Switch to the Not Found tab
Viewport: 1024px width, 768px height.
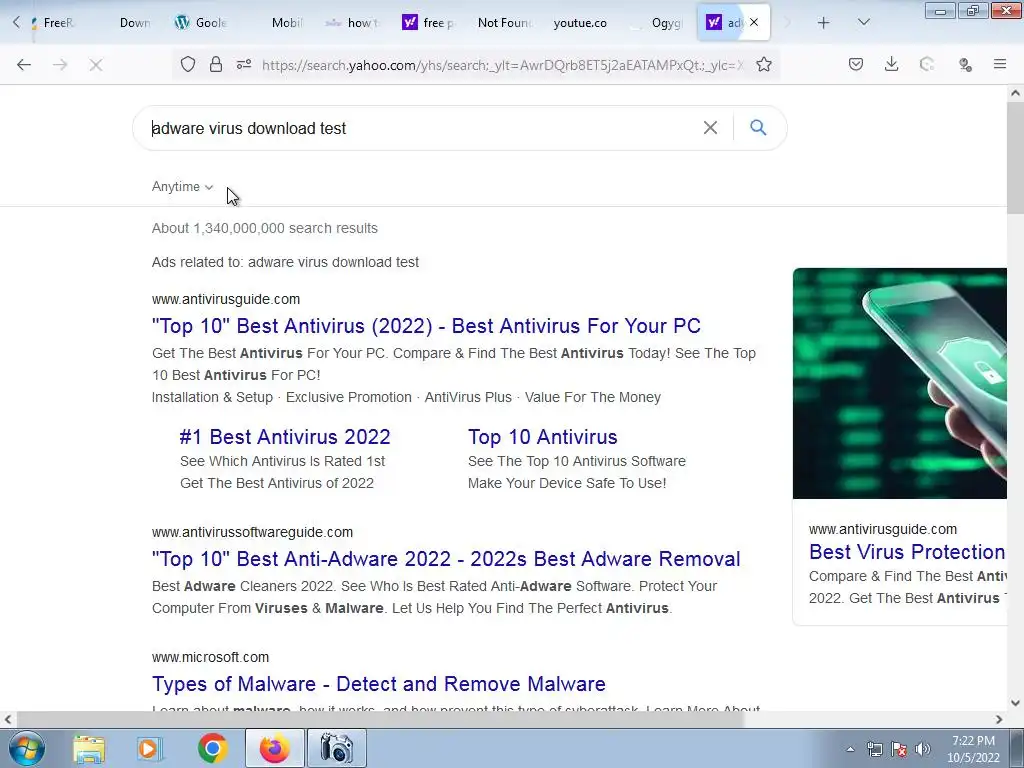pos(504,23)
